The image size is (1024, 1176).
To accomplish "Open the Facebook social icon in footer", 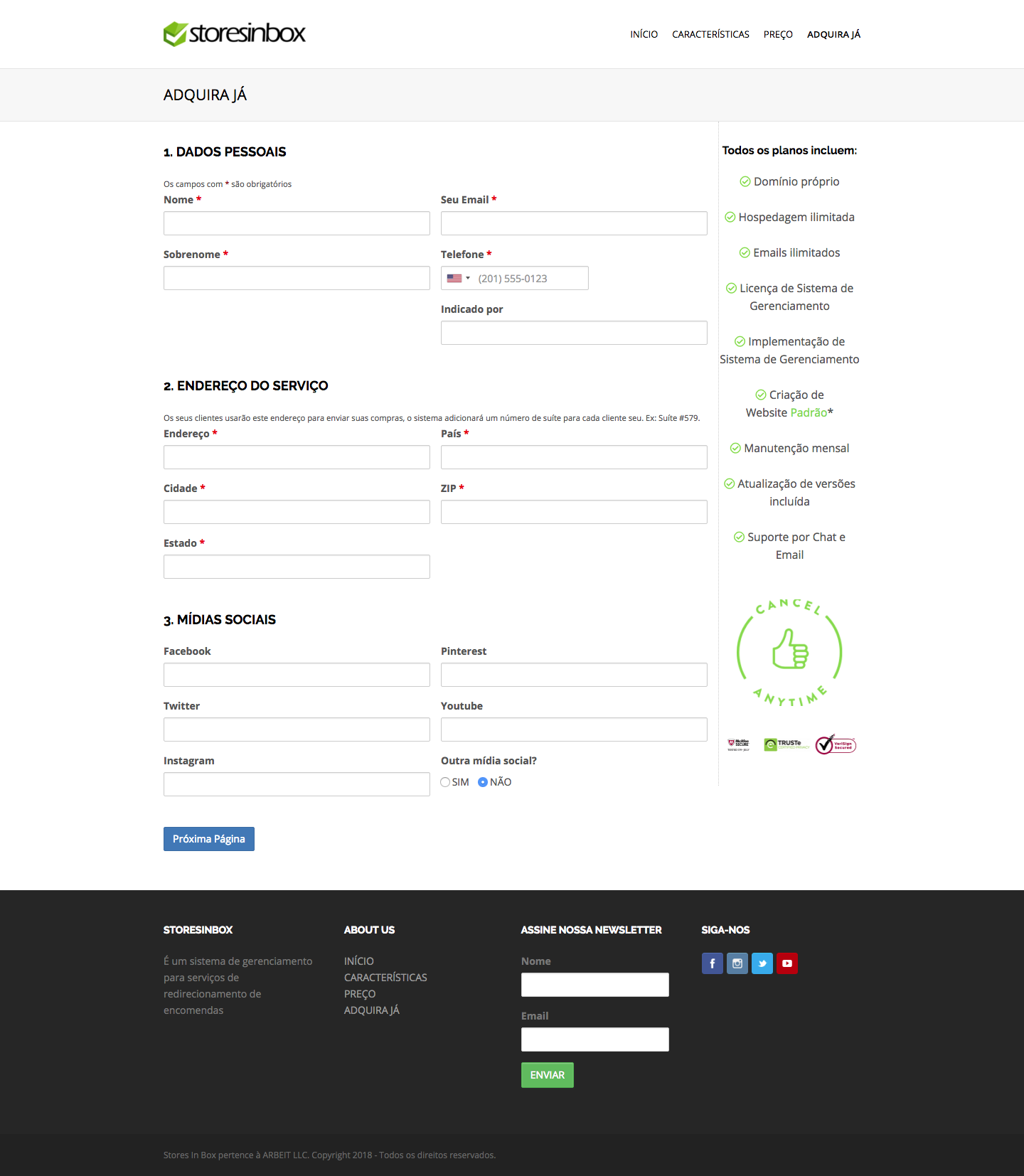I will click(712, 963).
